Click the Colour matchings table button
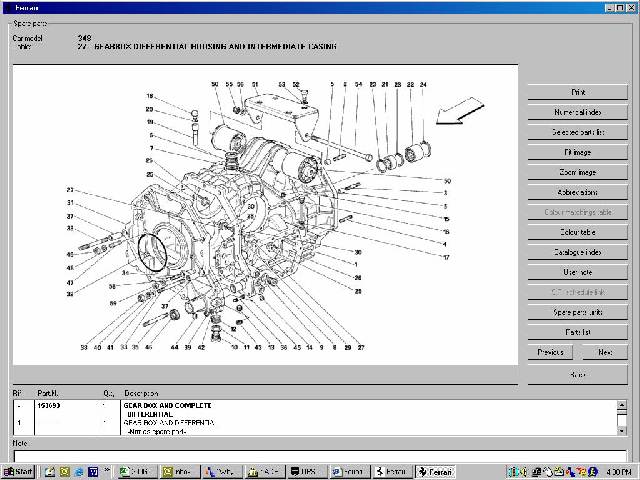This screenshot has height=480, width=640. click(578, 212)
